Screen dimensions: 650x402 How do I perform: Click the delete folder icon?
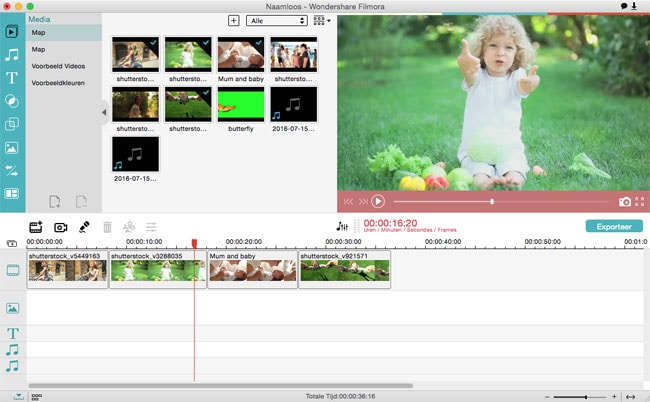tap(81, 202)
